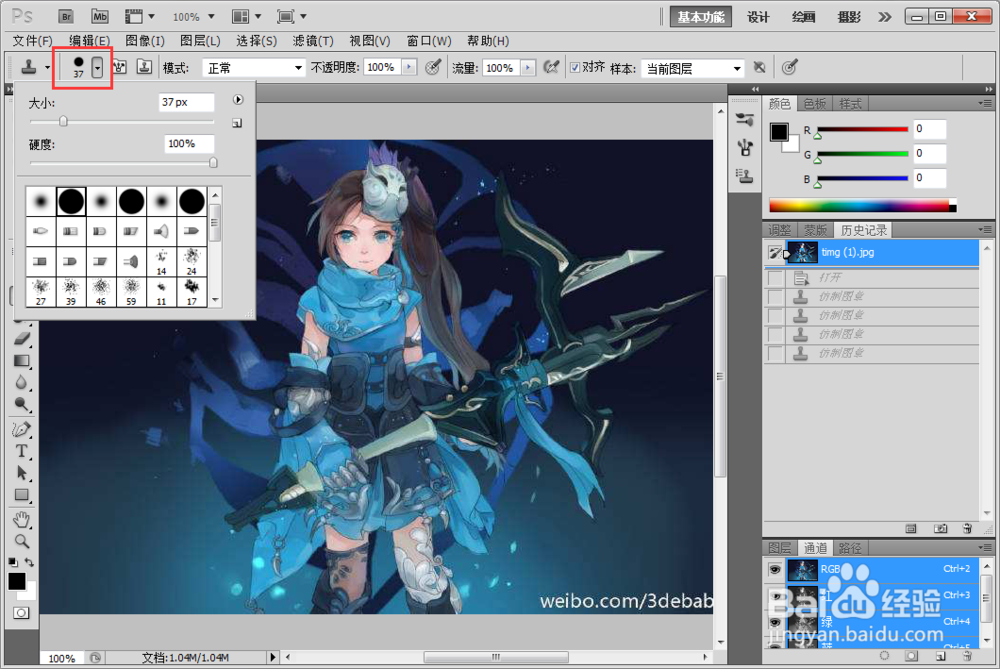Select the Path Selection tool
This screenshot has height=669, width=1000.
tap(22, 473)
